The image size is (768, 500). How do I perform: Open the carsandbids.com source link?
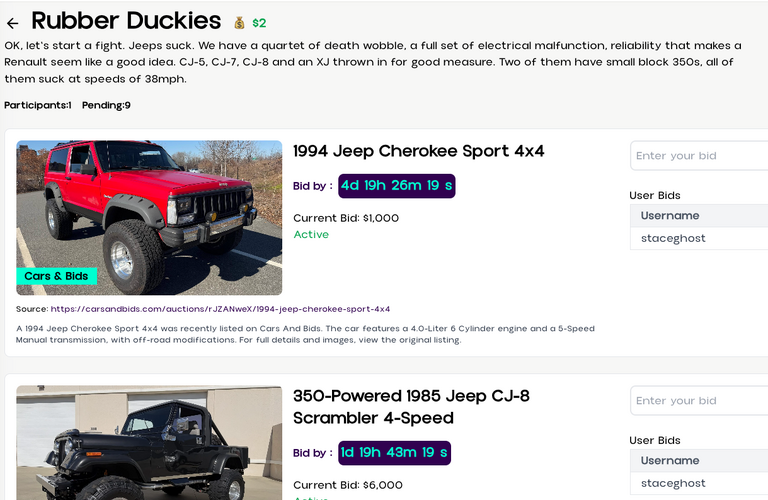tap(220, 309)
